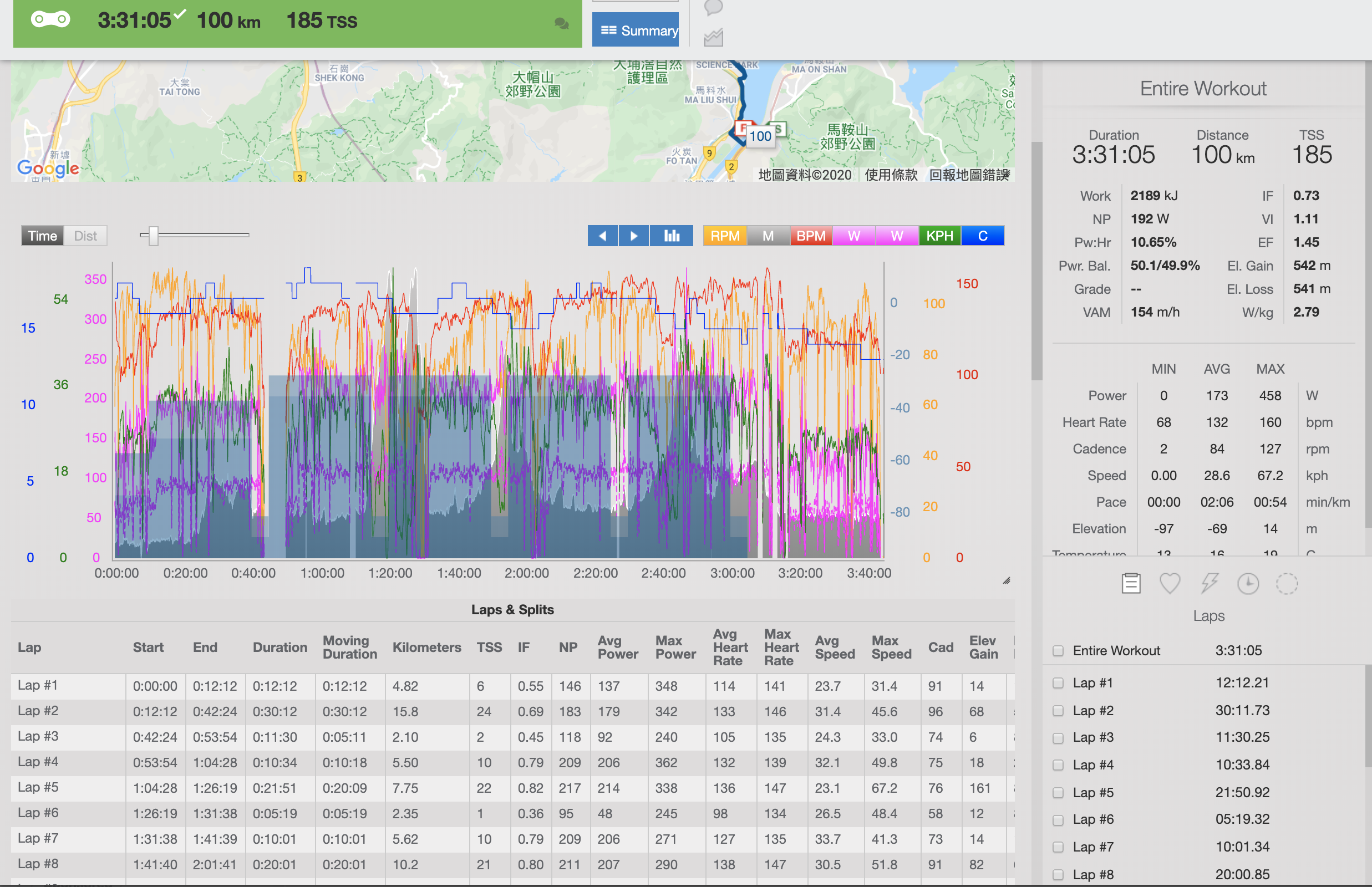Viewport: 1372px width, 887px height.
Task: Check the Lap #5 checkbox
Action: (x=1058, y=793)
